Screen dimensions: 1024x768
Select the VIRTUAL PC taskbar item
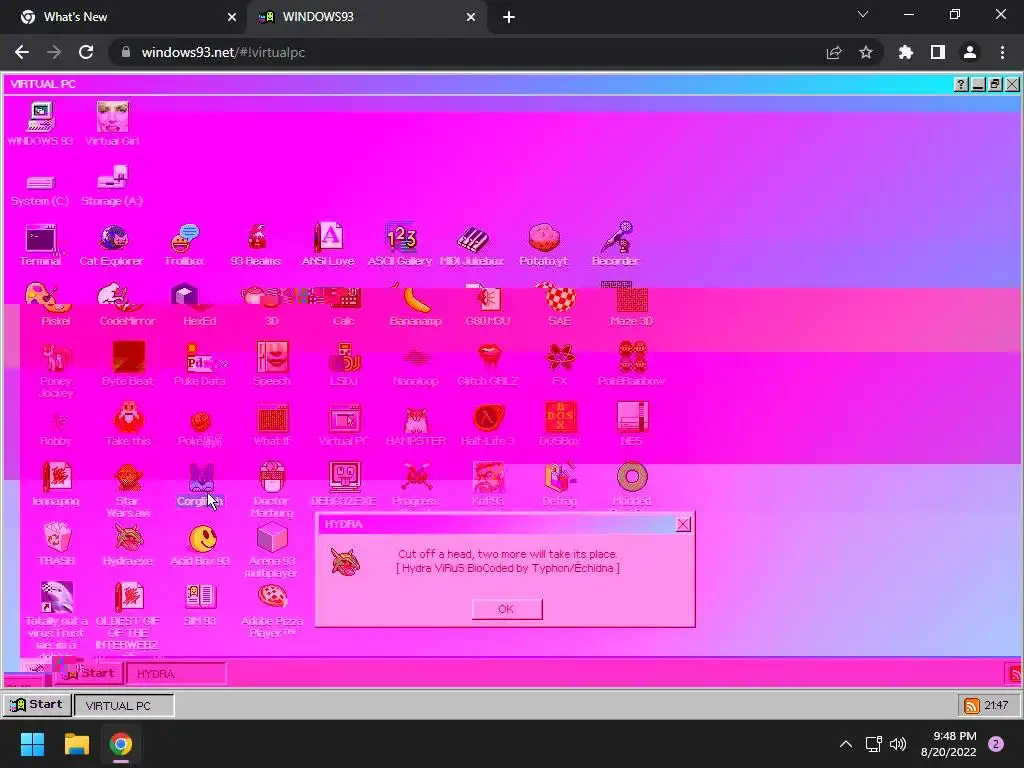coord(124,705)
